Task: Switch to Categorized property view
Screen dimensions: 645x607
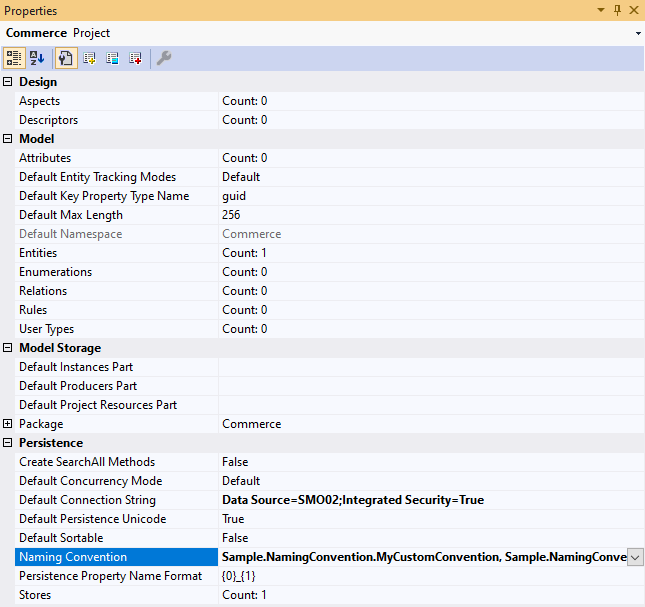Action: (14, 58)
